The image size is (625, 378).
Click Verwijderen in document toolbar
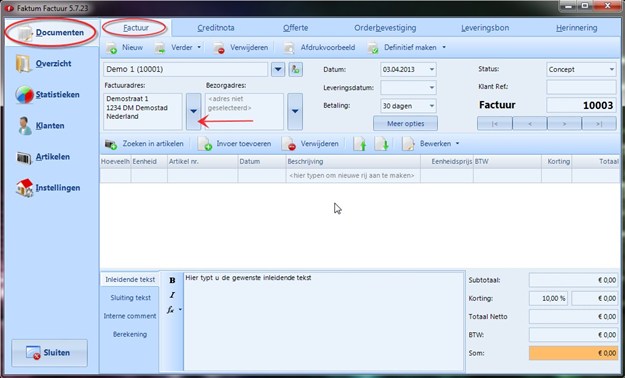241,48
